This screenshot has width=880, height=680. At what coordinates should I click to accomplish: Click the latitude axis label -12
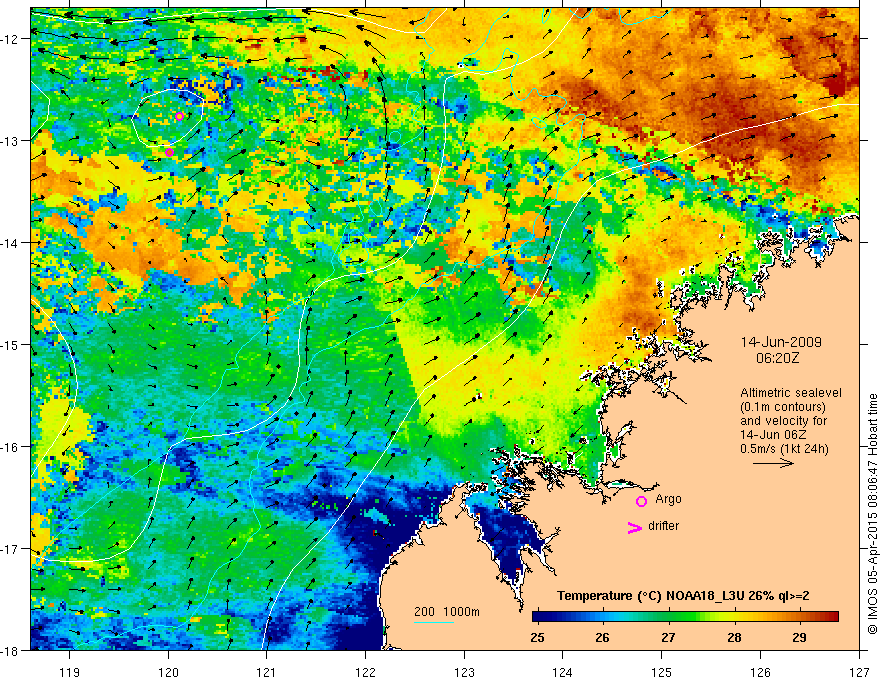tap(11, 39)
